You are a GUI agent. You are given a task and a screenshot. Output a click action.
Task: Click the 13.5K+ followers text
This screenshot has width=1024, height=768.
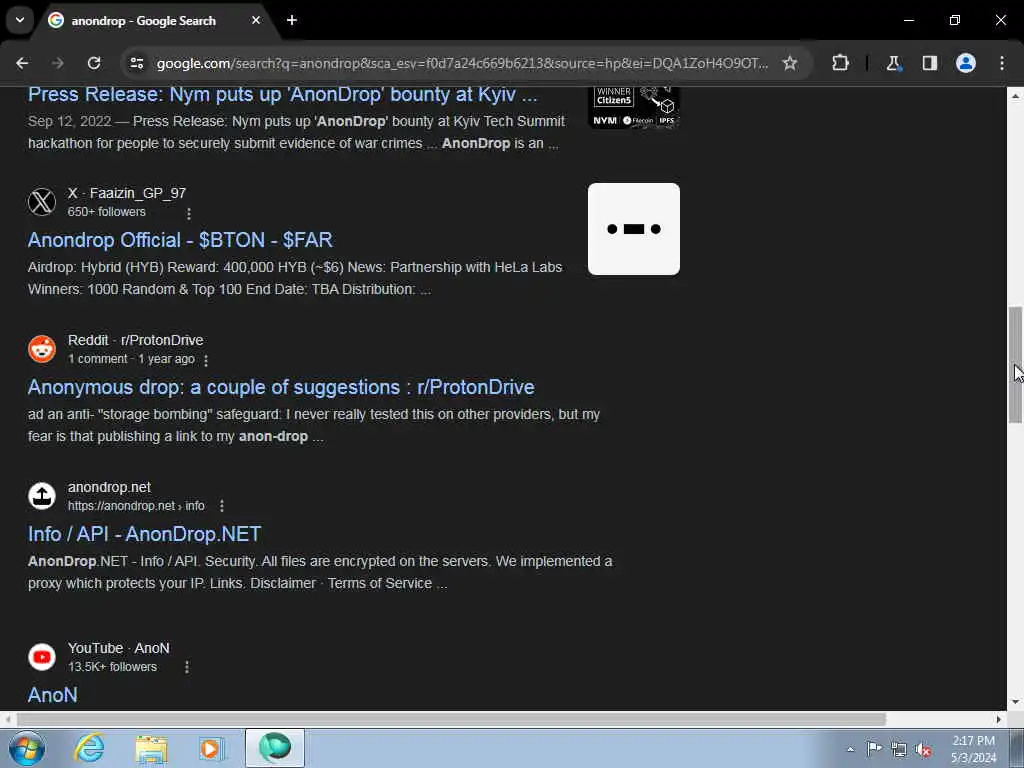[112, 667]
